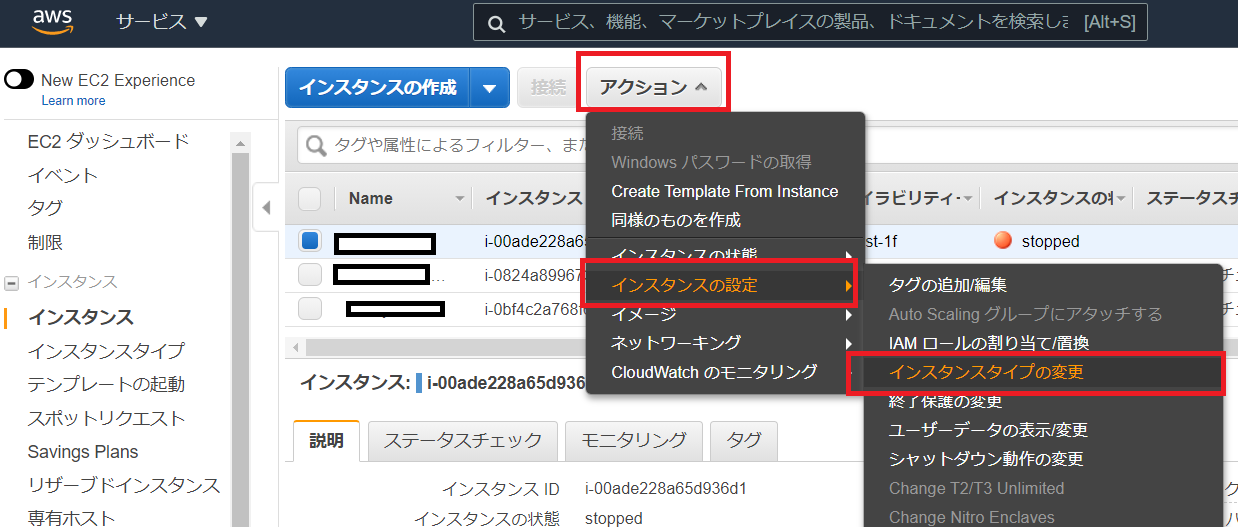Expand インスタンスの状態 submenu
Image resolution: width=1238 pixels, height=527 pixels.
coord(725,254)
